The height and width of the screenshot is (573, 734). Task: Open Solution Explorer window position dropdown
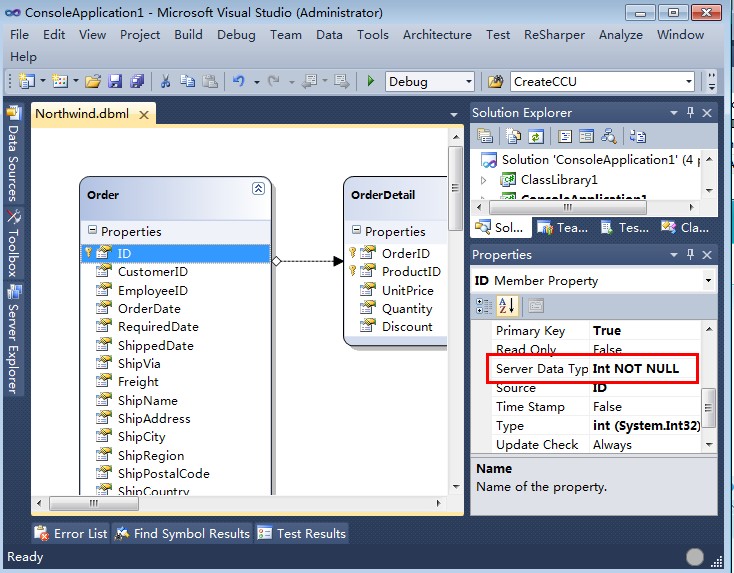(674, 113)
